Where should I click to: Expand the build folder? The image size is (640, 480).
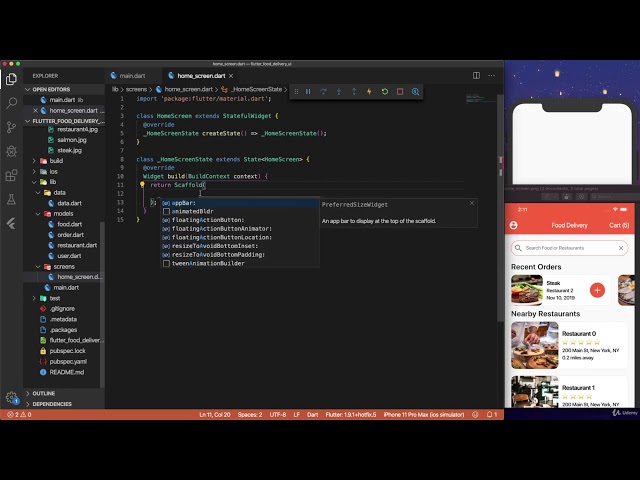click(x=56, y=161)
